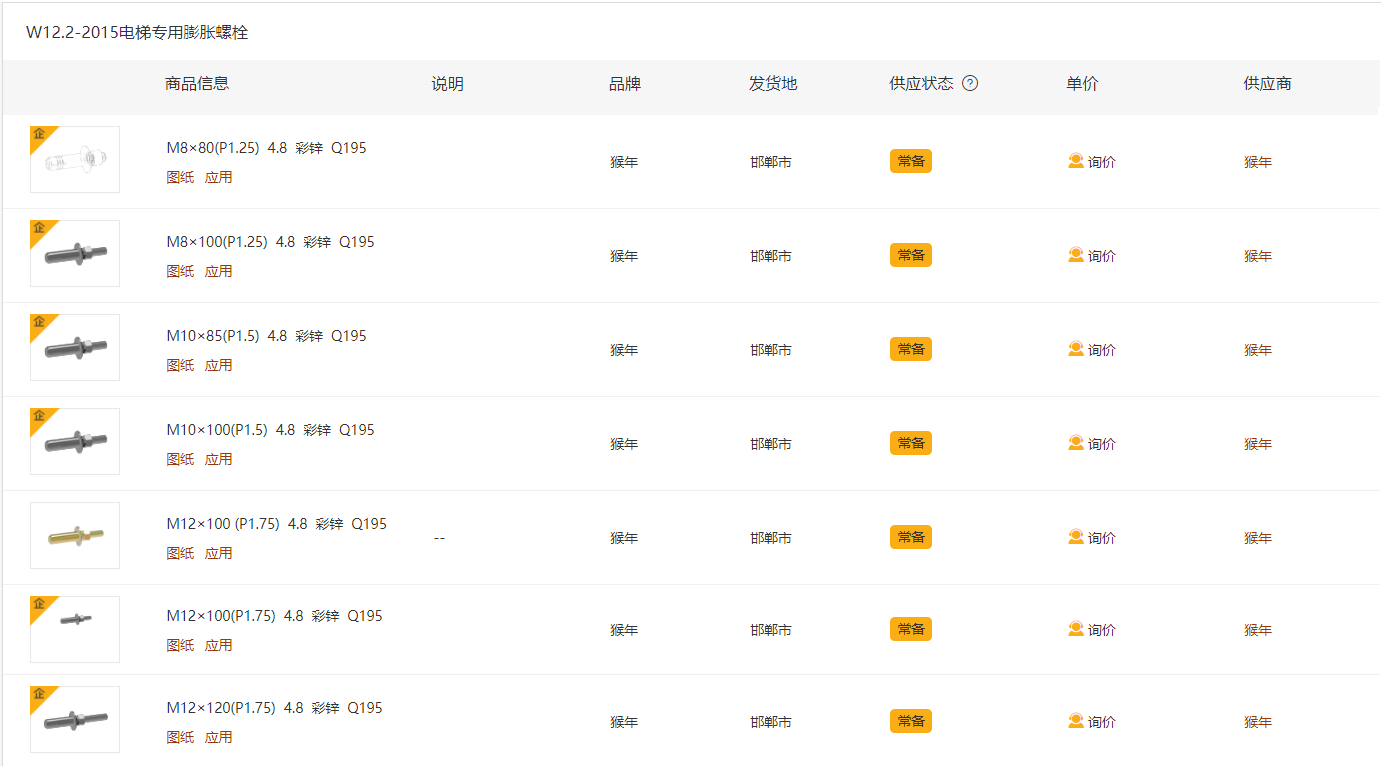Click the inquiry icon for M10×85 row
Viewport: 1381px width, 766px height.
(1076, 349)
